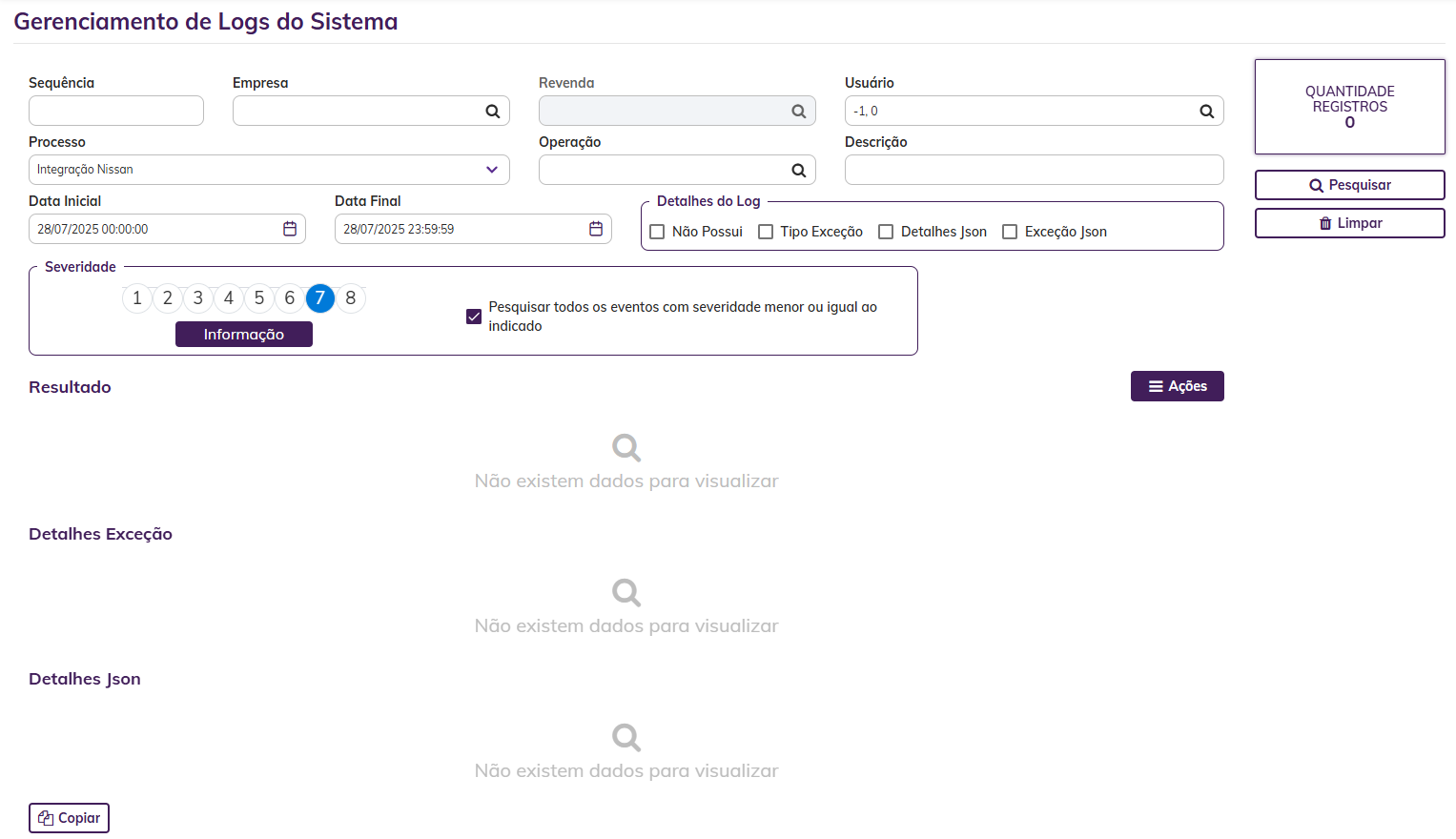
Task: Uncheck the search events by lesser severity option
Action: point(474,317)
